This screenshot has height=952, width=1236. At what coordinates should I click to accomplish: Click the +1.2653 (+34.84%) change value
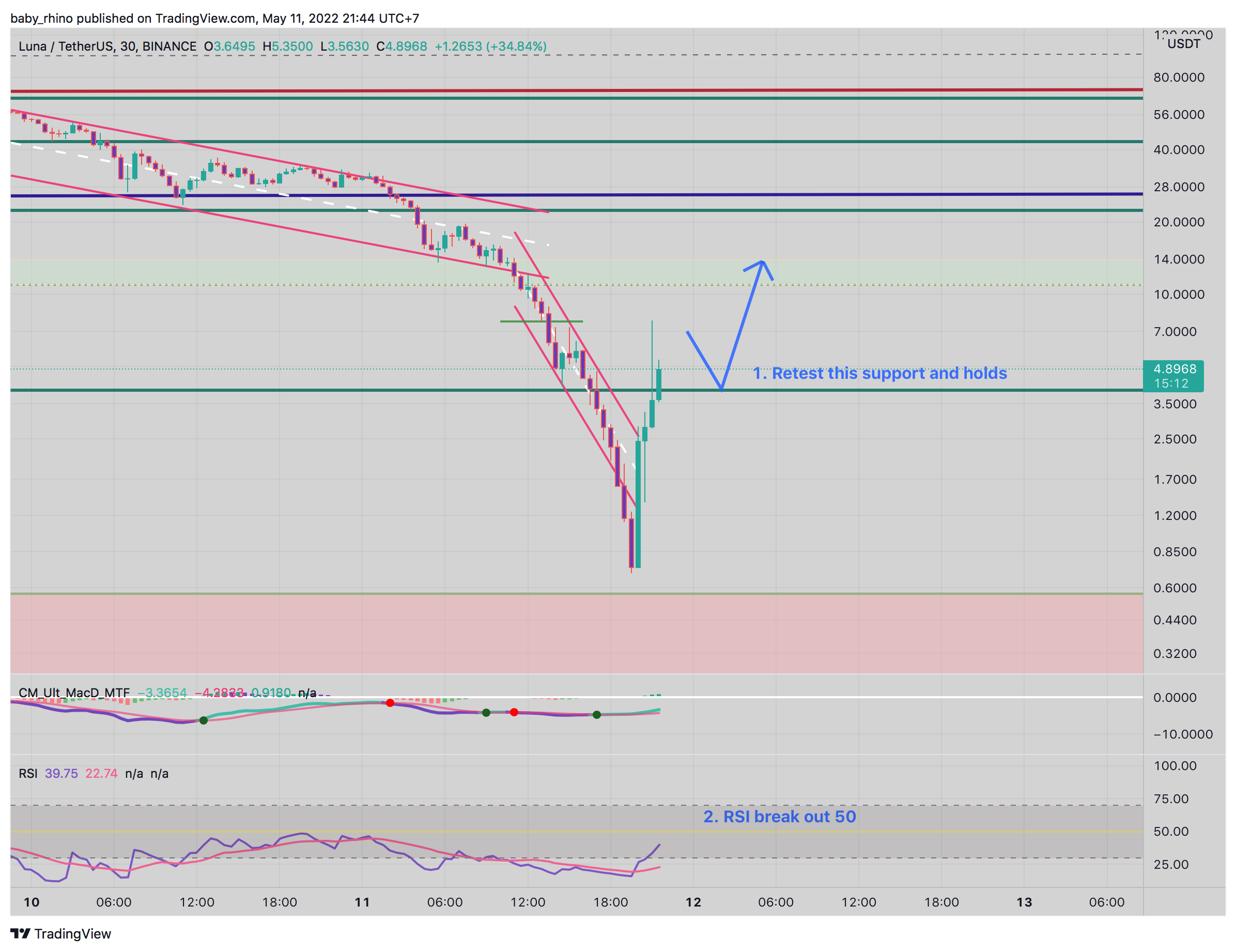click(491, 47)
